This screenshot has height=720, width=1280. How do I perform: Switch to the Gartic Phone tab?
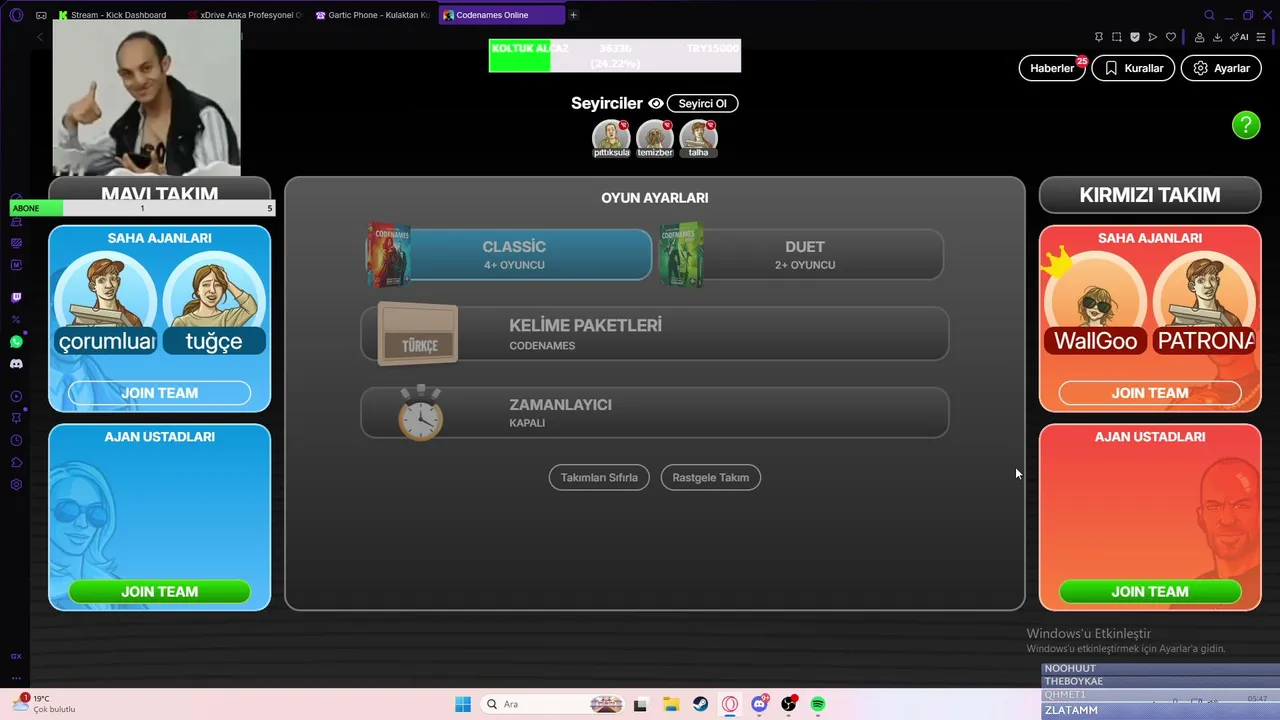[372, 15]
